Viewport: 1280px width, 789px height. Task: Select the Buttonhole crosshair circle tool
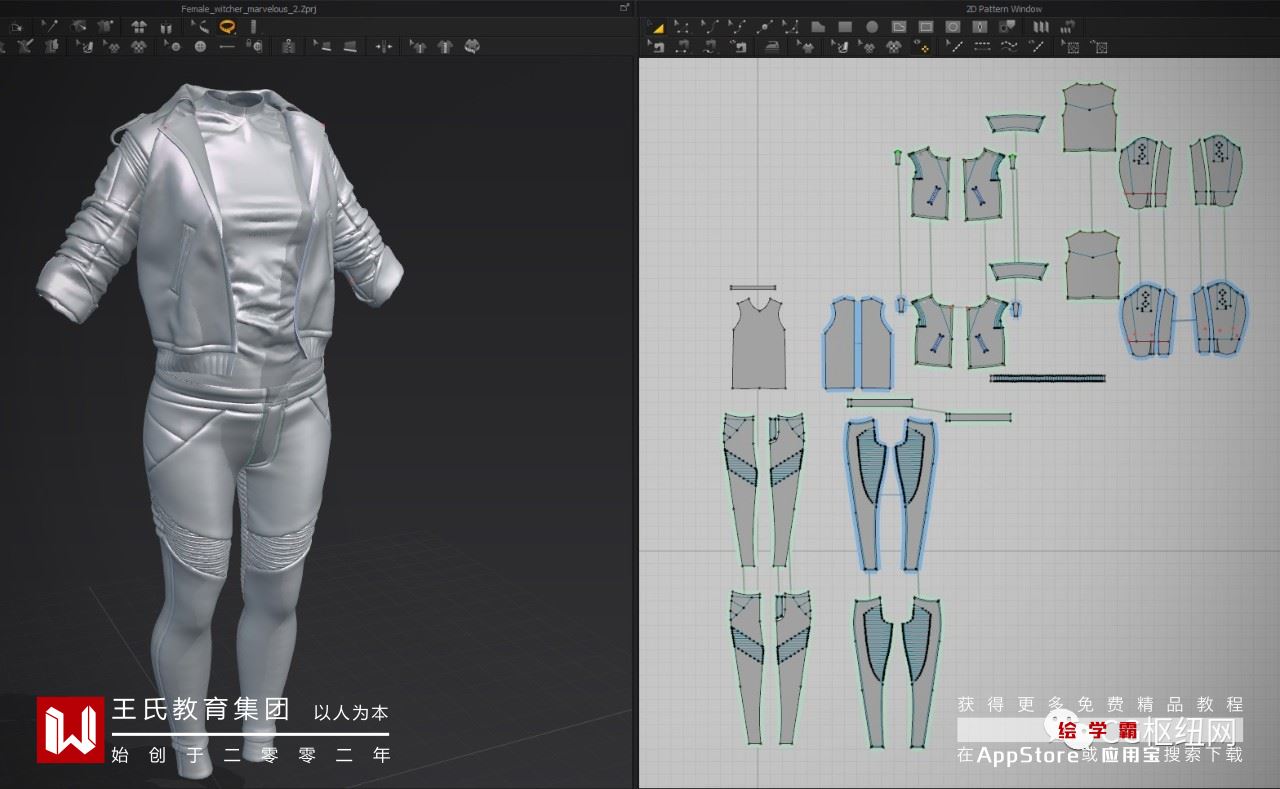tap(200, 46)
